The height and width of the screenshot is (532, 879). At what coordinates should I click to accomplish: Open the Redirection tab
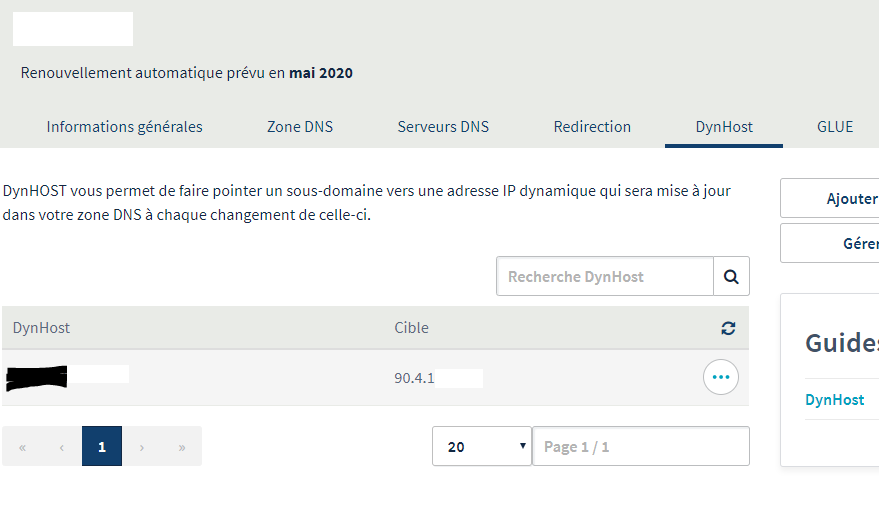tap(592, 127)
